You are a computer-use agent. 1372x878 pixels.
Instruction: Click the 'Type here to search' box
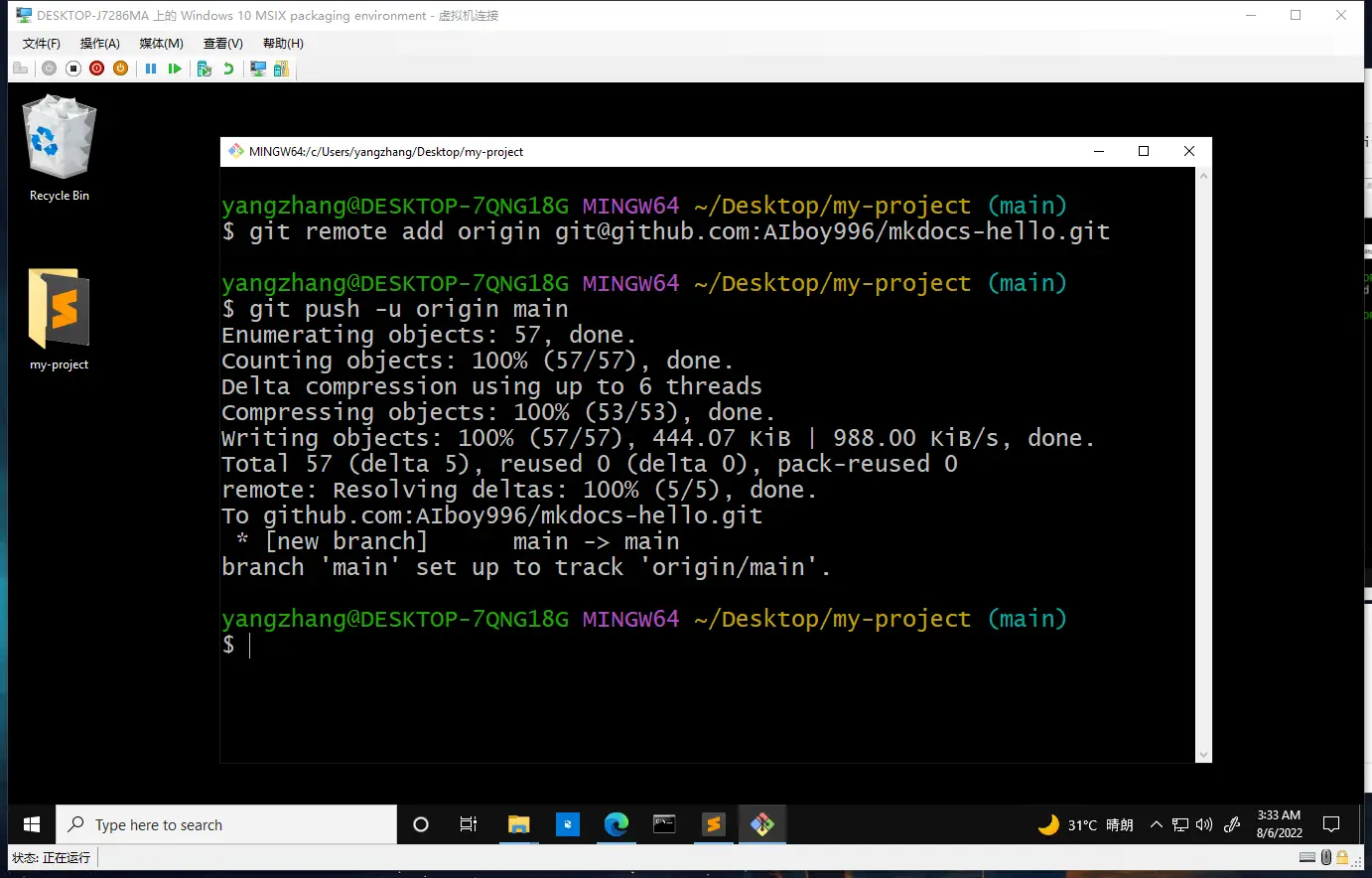(226, 825)
